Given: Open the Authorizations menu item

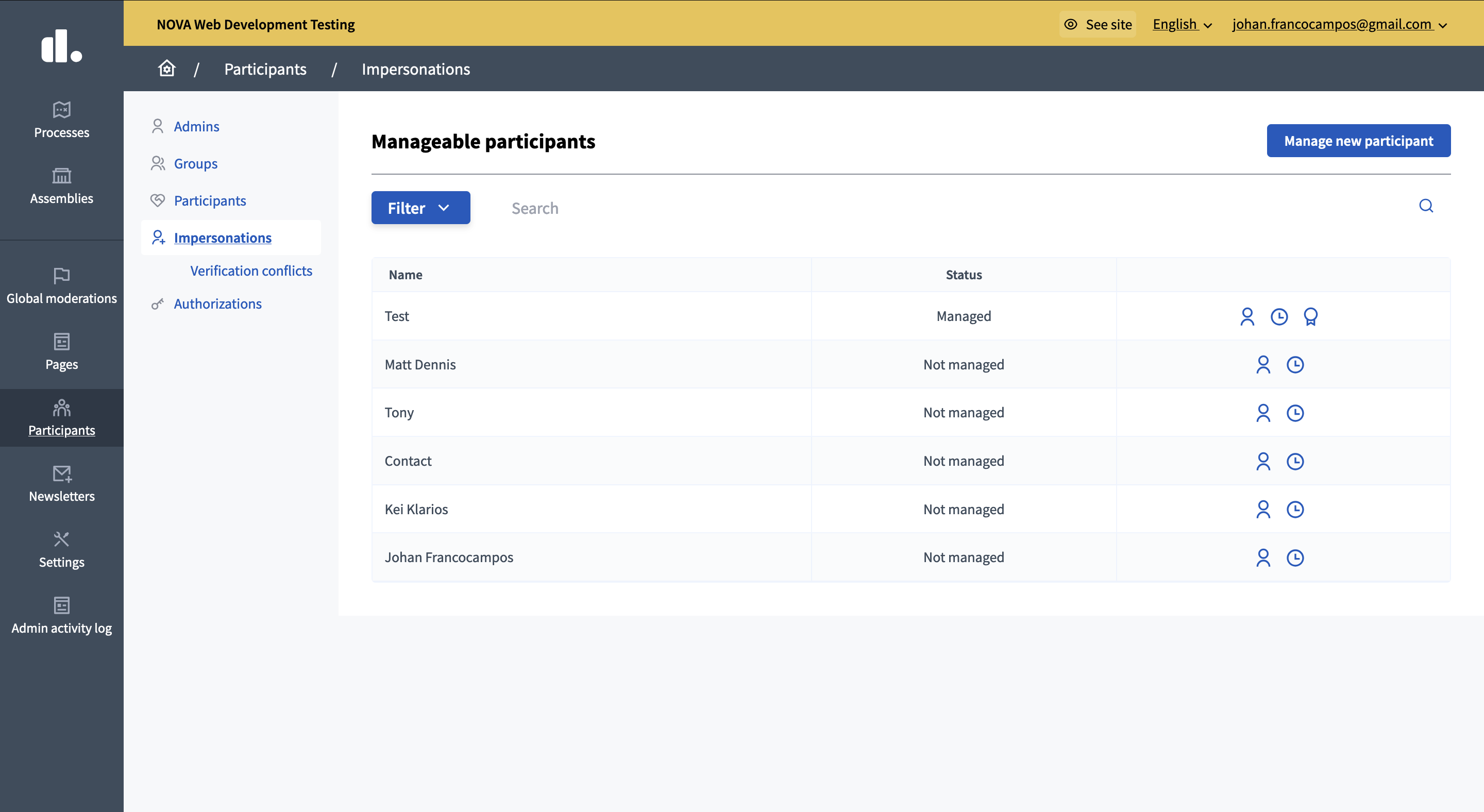Looking at the screenshot, I should click(217, 303).
